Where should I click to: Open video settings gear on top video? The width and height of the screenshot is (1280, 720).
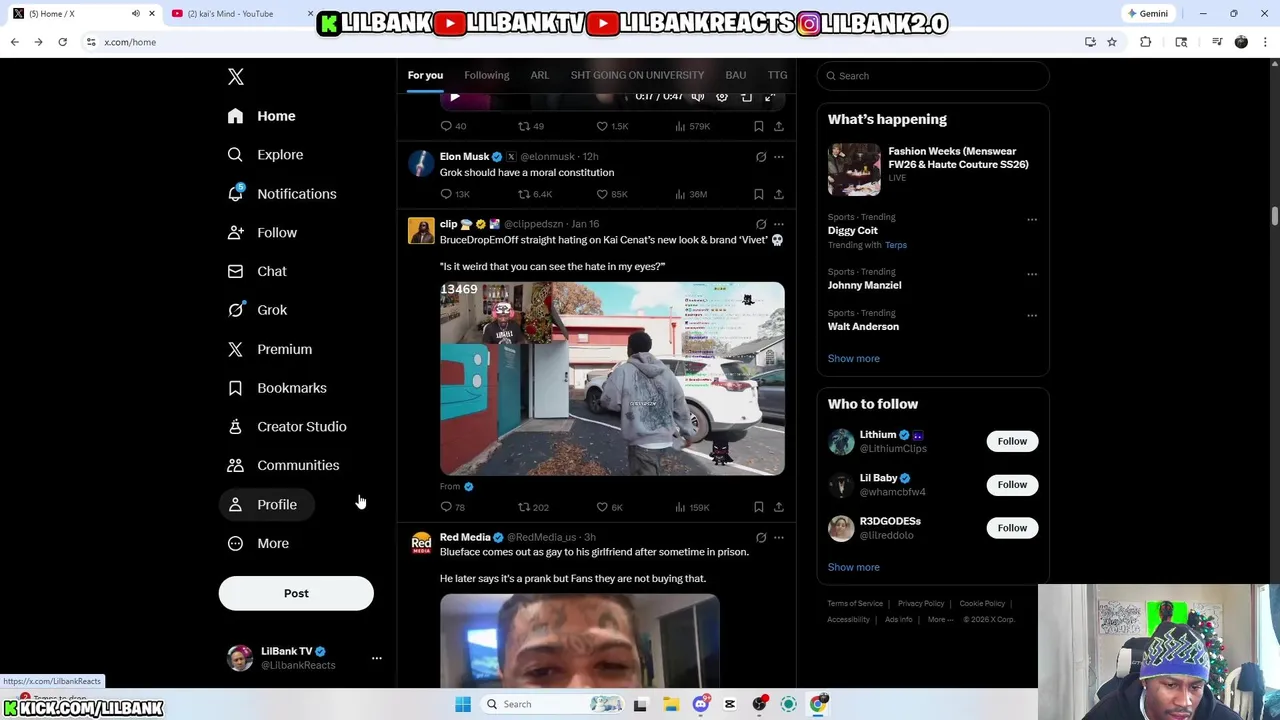(x=721, y=97)
